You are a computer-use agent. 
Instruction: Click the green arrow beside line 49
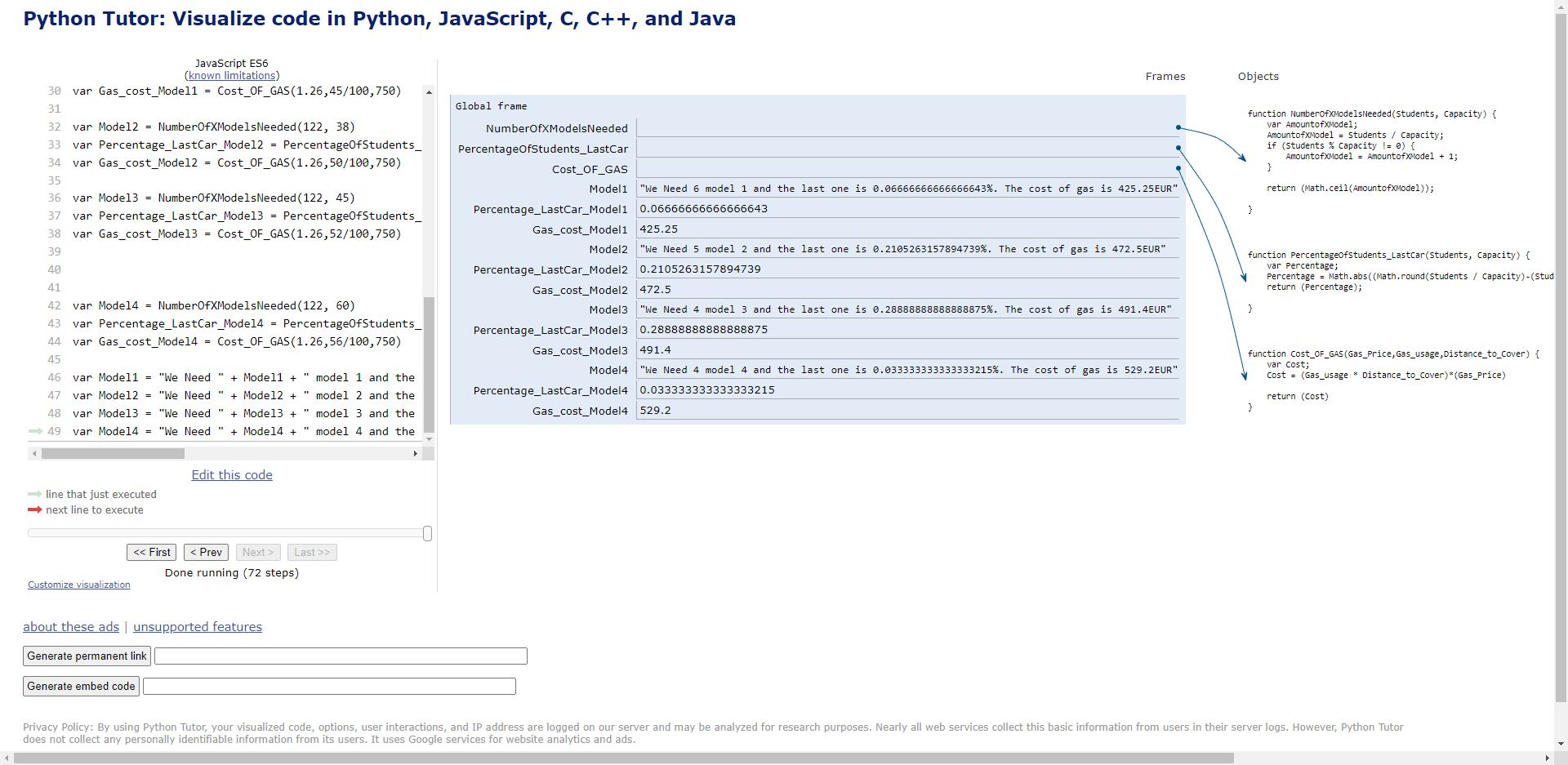click(35, 431)
